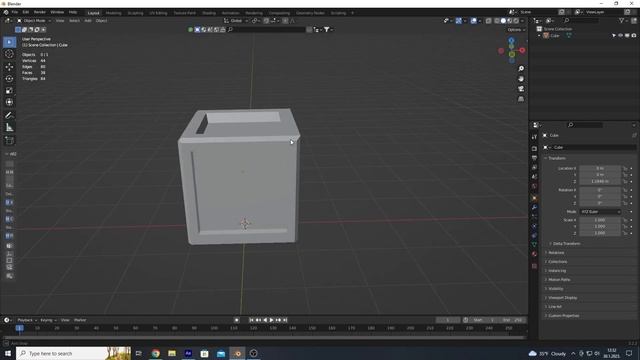
Task: Toggle the viewport gizmos button
Action: click(x=459, y=21)
